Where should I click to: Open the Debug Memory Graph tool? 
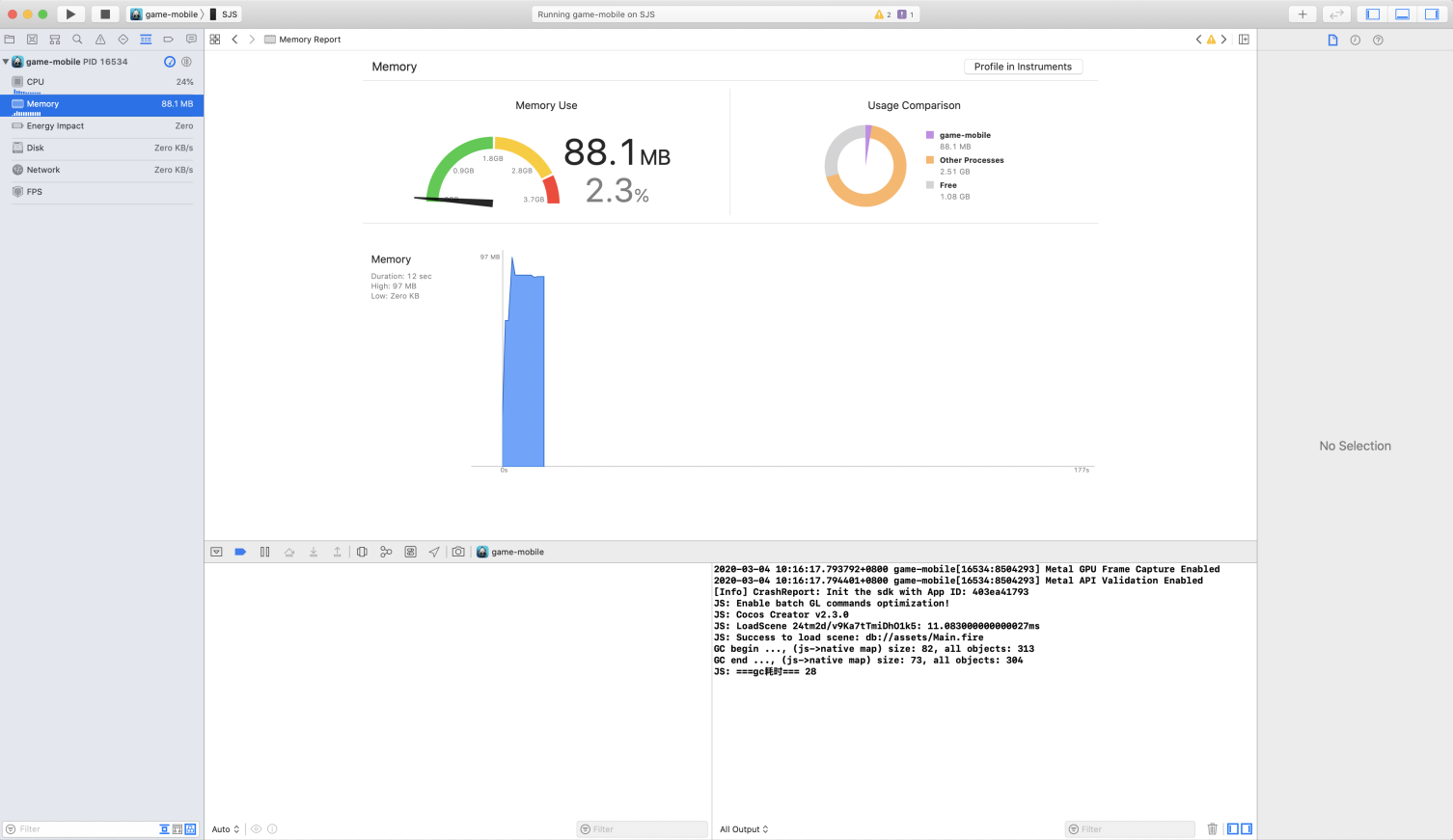tap(386, 552)
